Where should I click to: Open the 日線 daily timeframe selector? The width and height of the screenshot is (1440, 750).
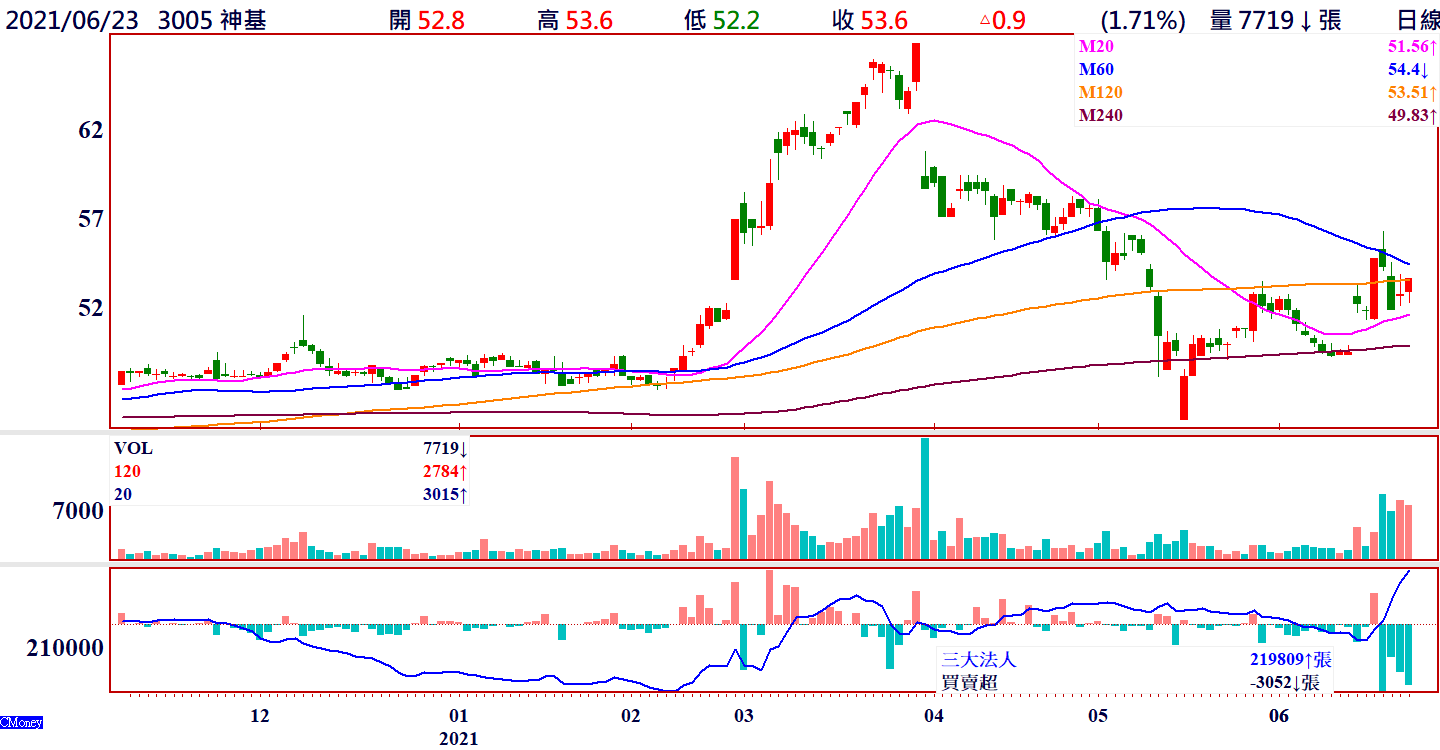pos(1416,20)
